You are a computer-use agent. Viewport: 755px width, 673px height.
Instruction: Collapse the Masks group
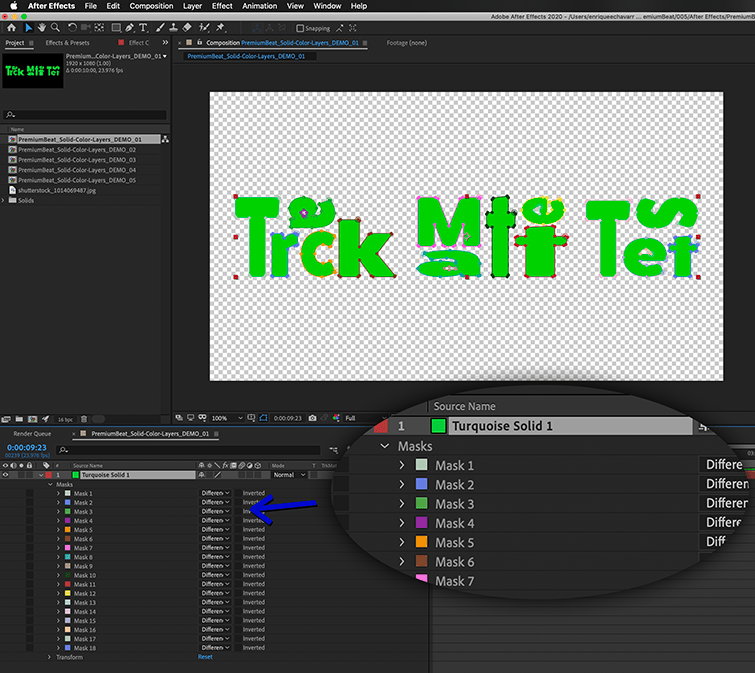pos(50,484)
